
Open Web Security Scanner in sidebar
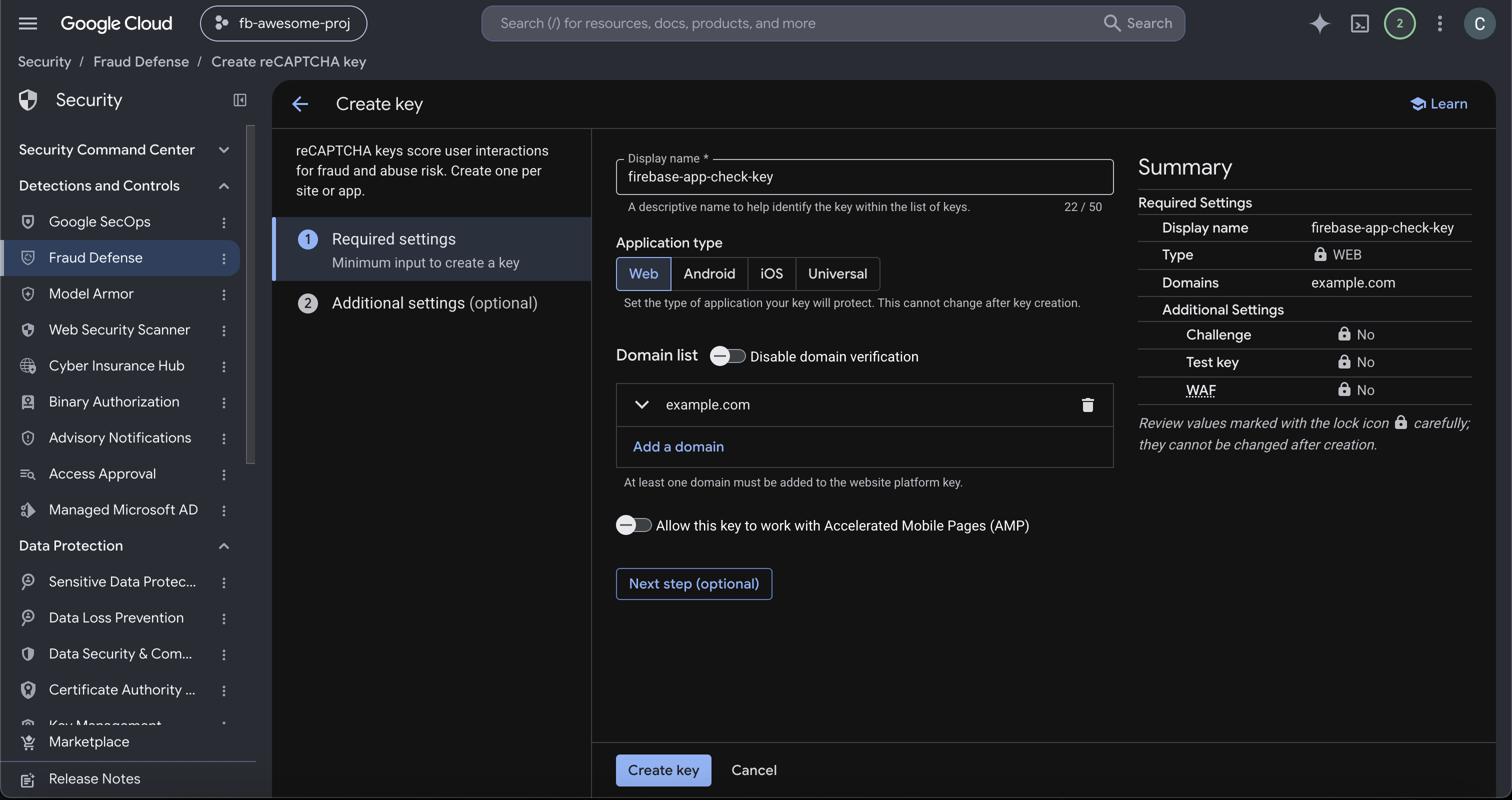click(x=119, y=330)
